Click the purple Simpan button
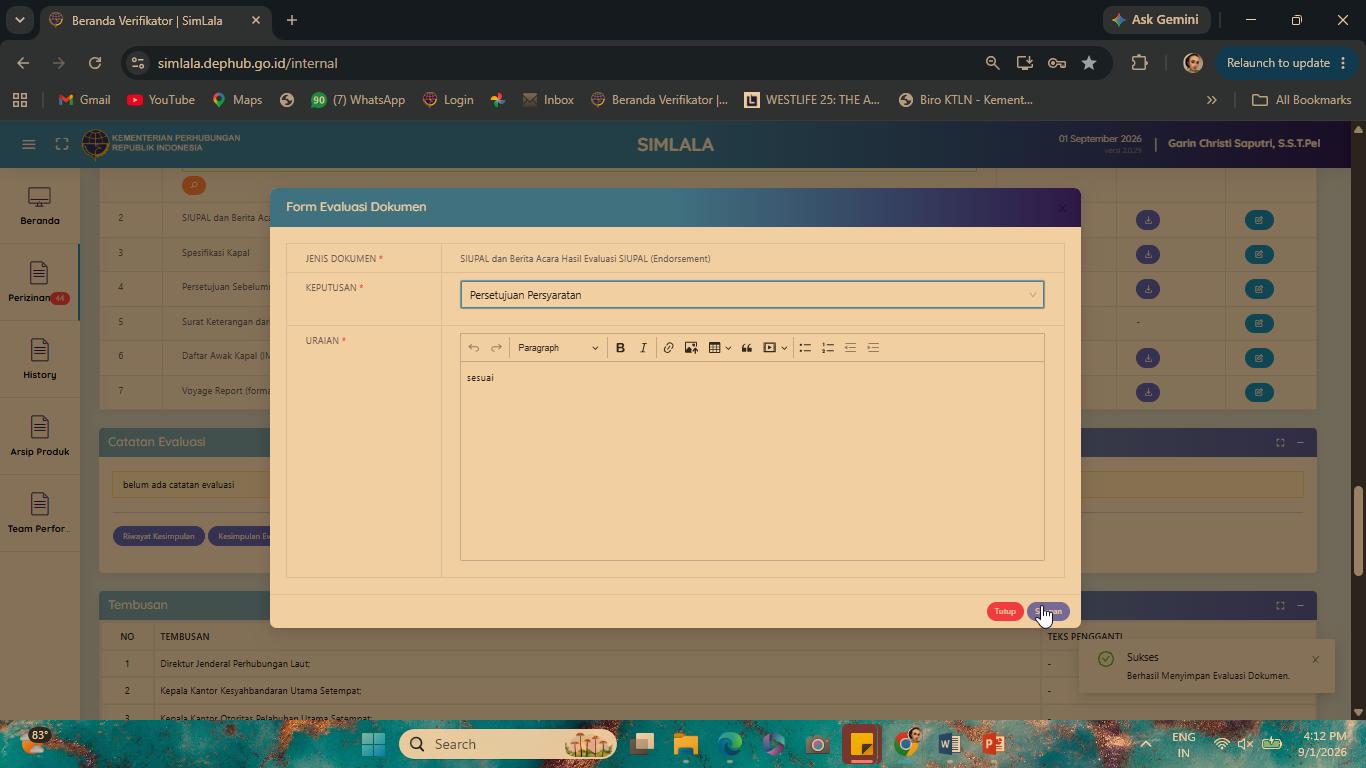 click(1048, 612)
